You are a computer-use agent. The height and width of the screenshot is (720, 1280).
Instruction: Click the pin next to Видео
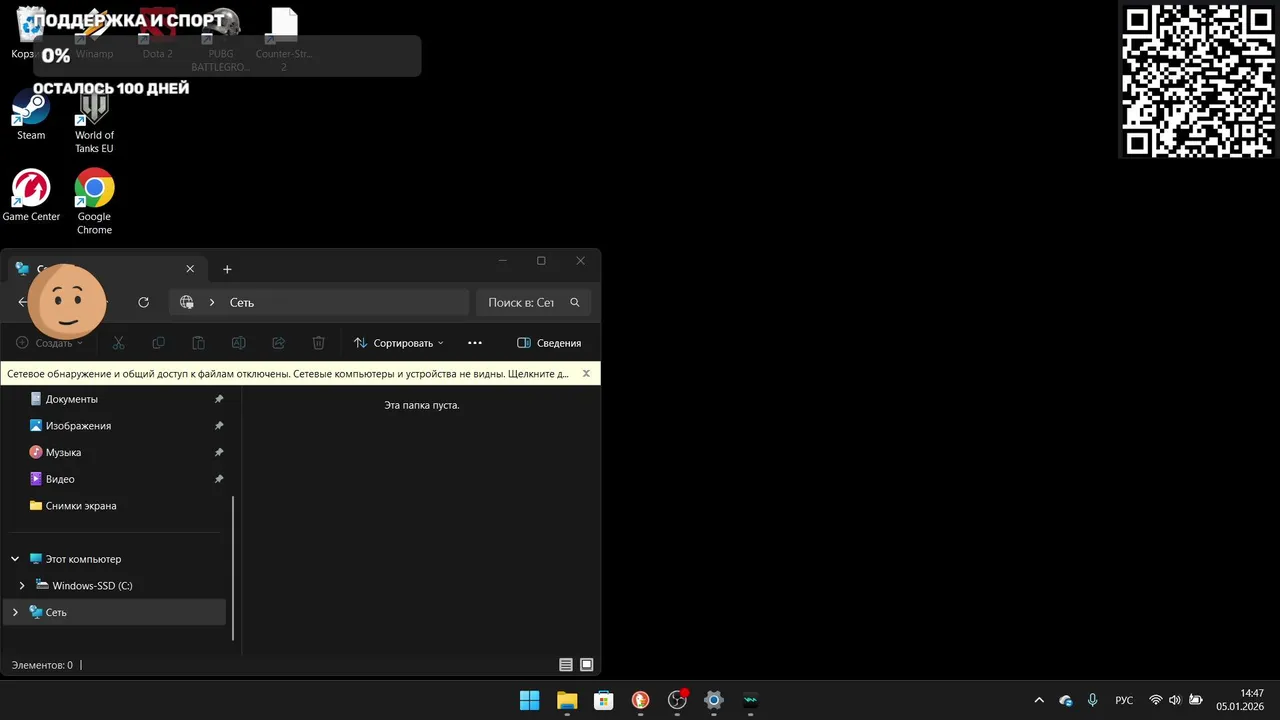tap(219, 479)
